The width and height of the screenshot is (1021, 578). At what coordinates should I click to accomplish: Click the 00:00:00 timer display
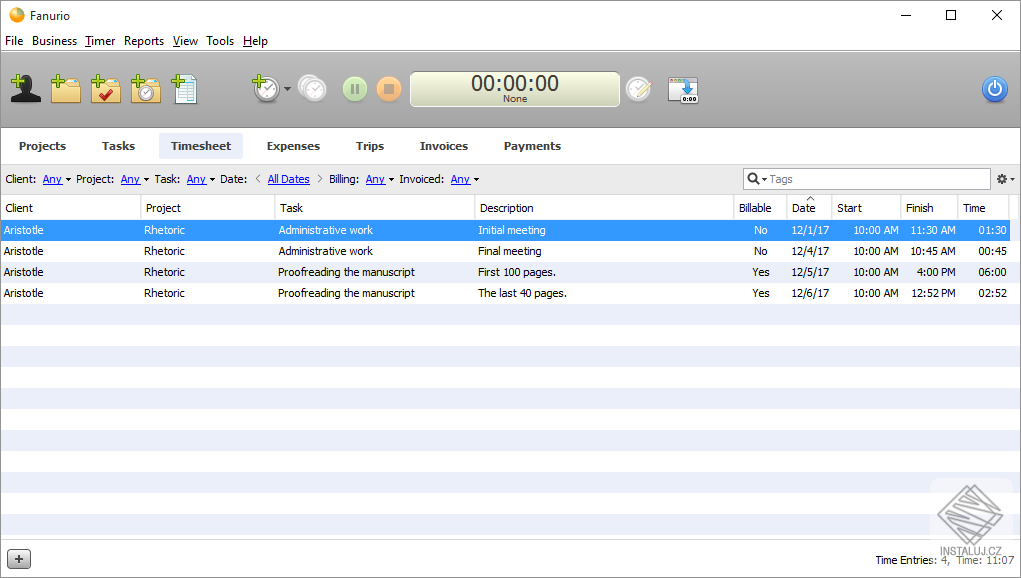tap(514, 89)
